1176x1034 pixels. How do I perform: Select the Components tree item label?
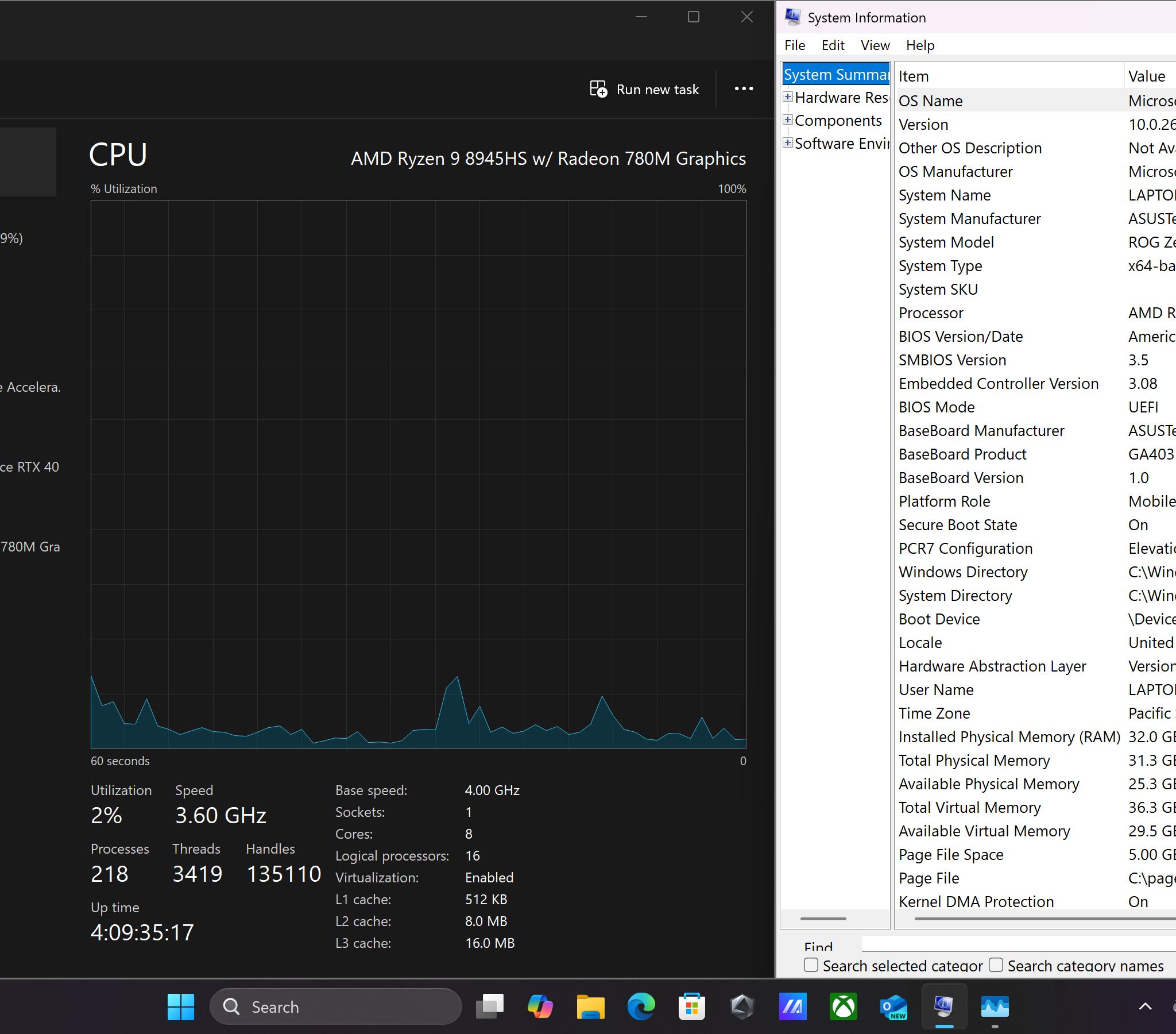pos(838,120)
